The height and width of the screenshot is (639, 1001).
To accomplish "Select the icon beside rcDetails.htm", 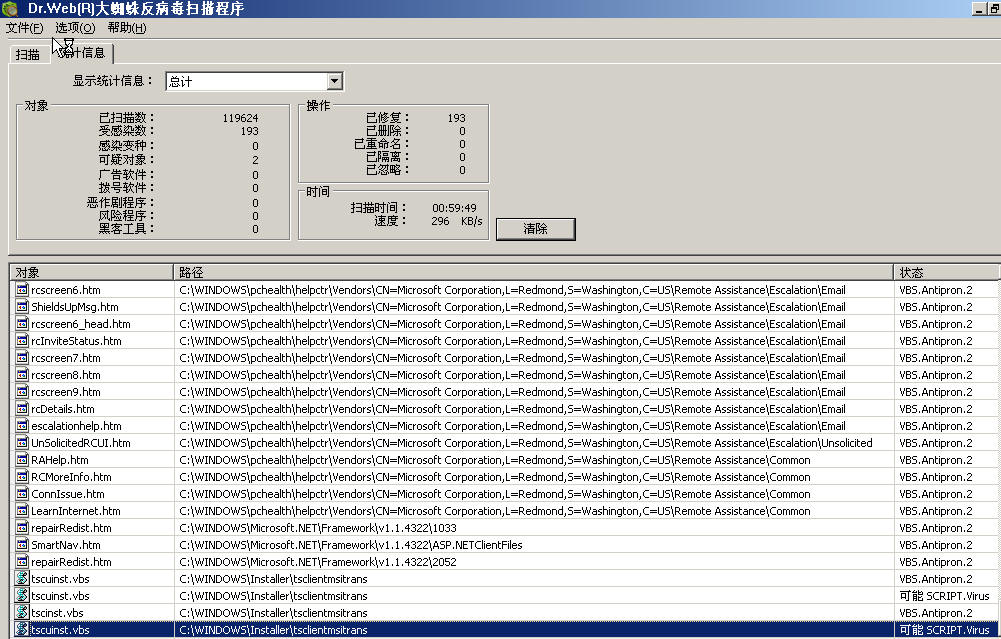I will (22, 409).
